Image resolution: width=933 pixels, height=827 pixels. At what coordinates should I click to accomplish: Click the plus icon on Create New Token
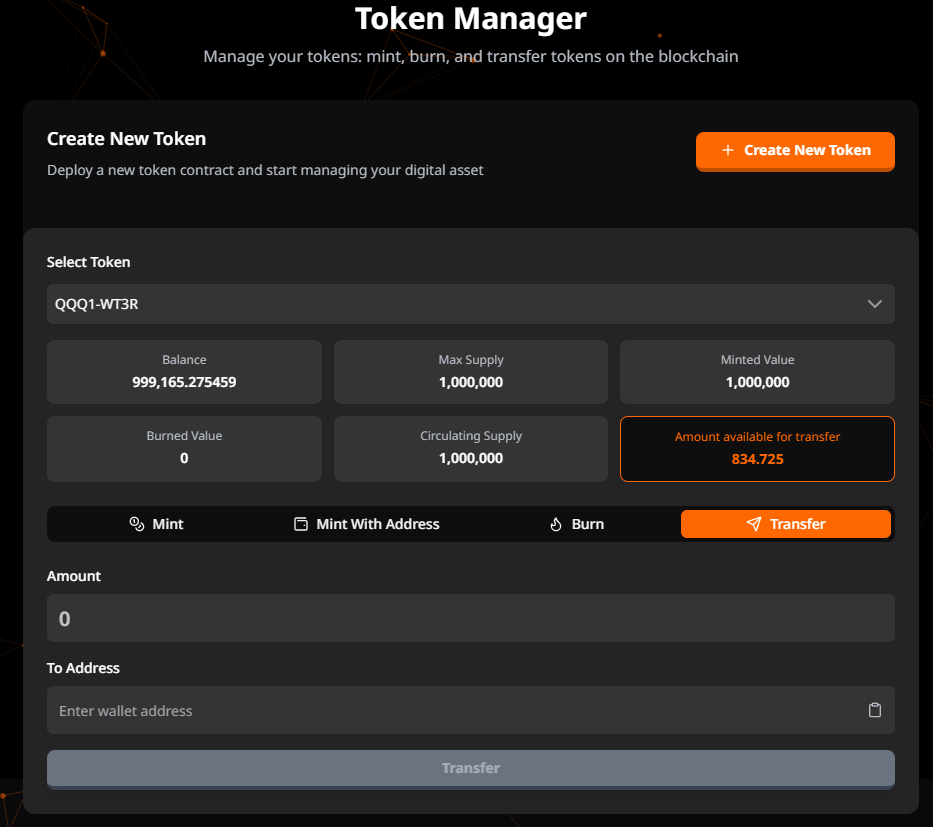(728, 150)
